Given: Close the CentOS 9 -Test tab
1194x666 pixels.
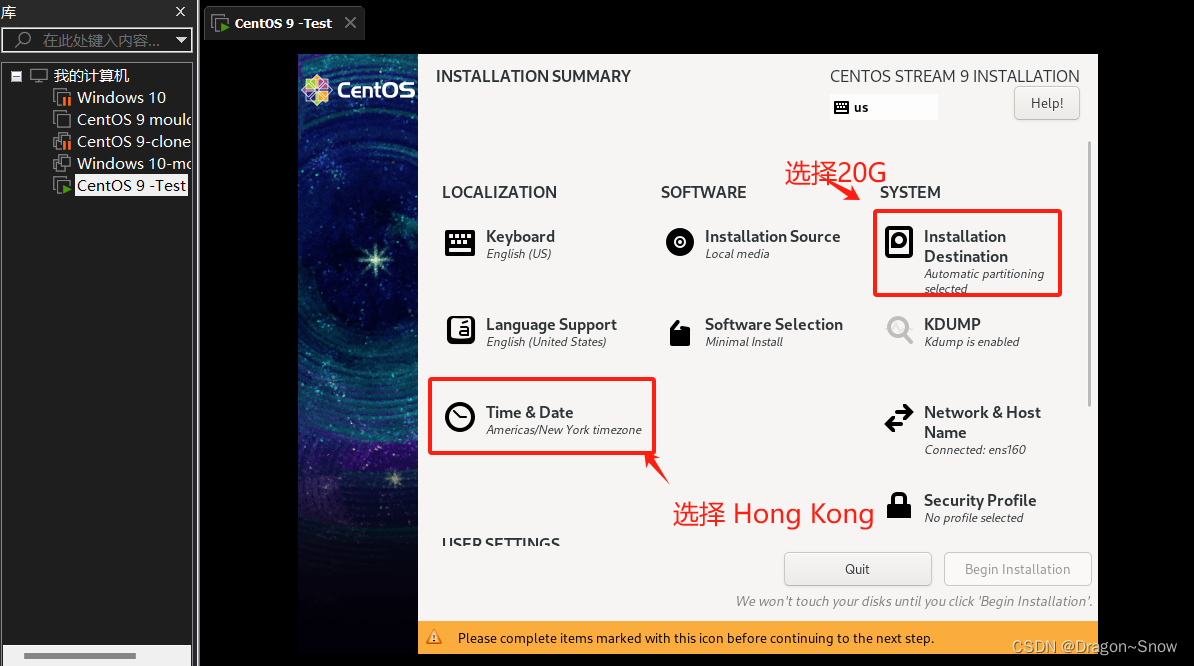Looking at the screenshot, I should [350, 23].
